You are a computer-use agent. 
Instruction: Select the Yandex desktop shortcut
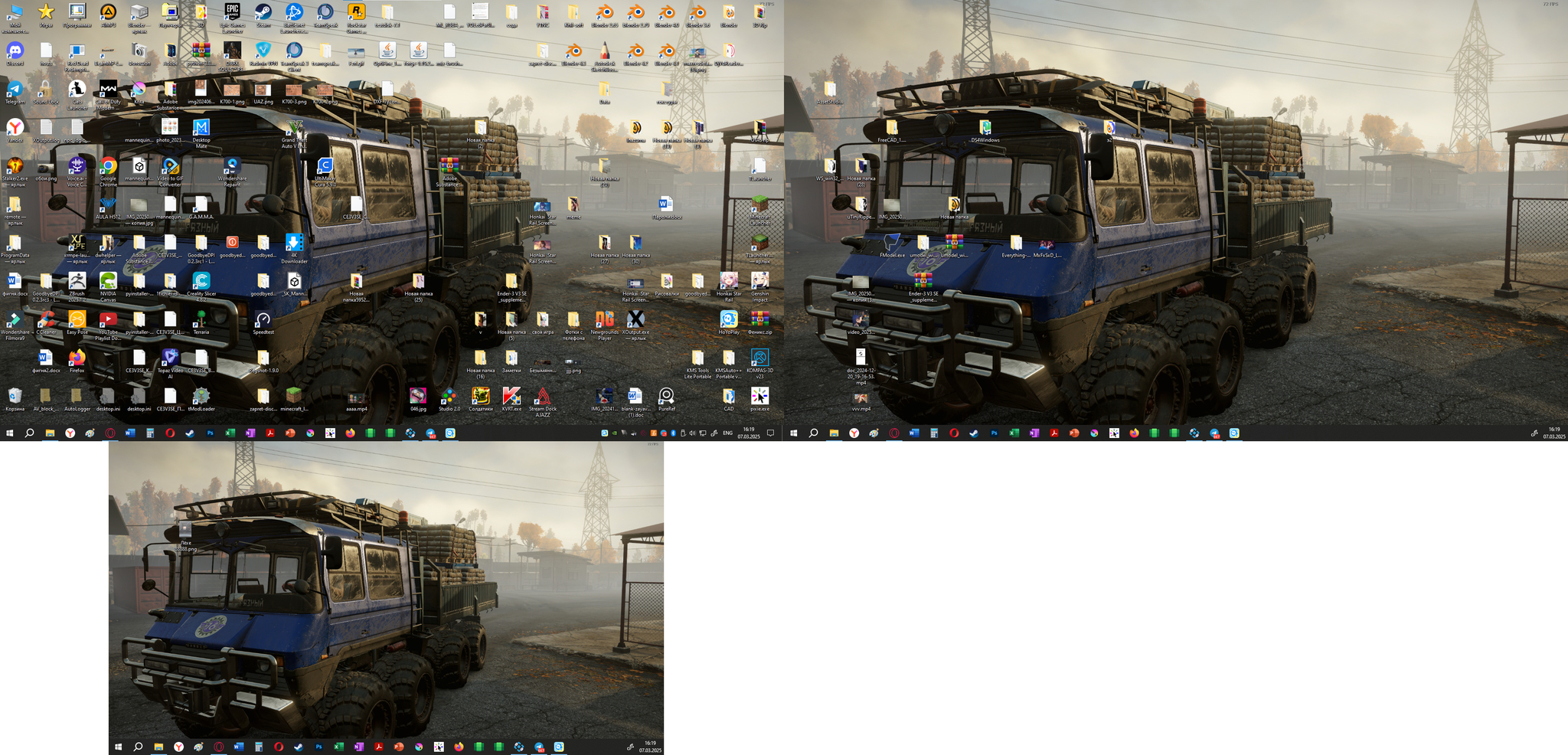(x=15, y=131)
